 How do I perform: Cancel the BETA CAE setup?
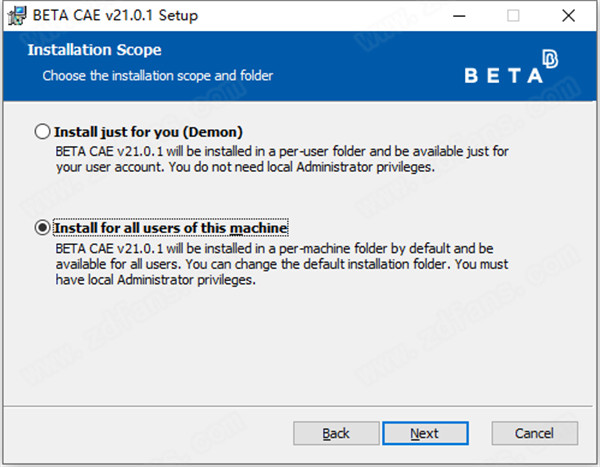point(535,433)
